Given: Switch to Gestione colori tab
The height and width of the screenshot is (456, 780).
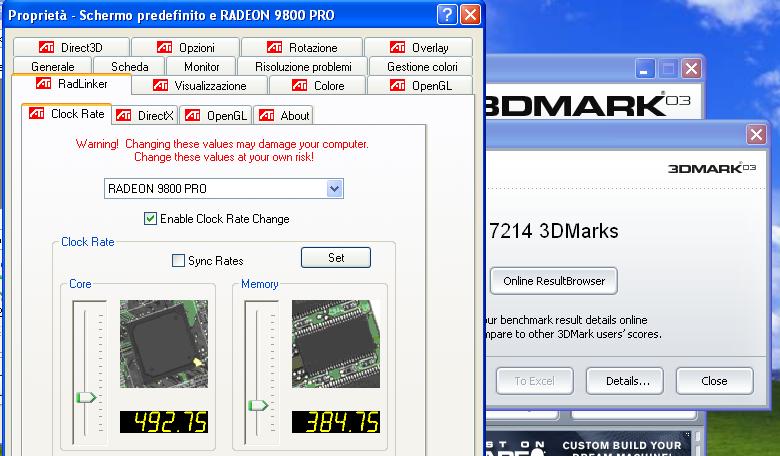Looking at the screenshot, I should (x=422, y=67).
